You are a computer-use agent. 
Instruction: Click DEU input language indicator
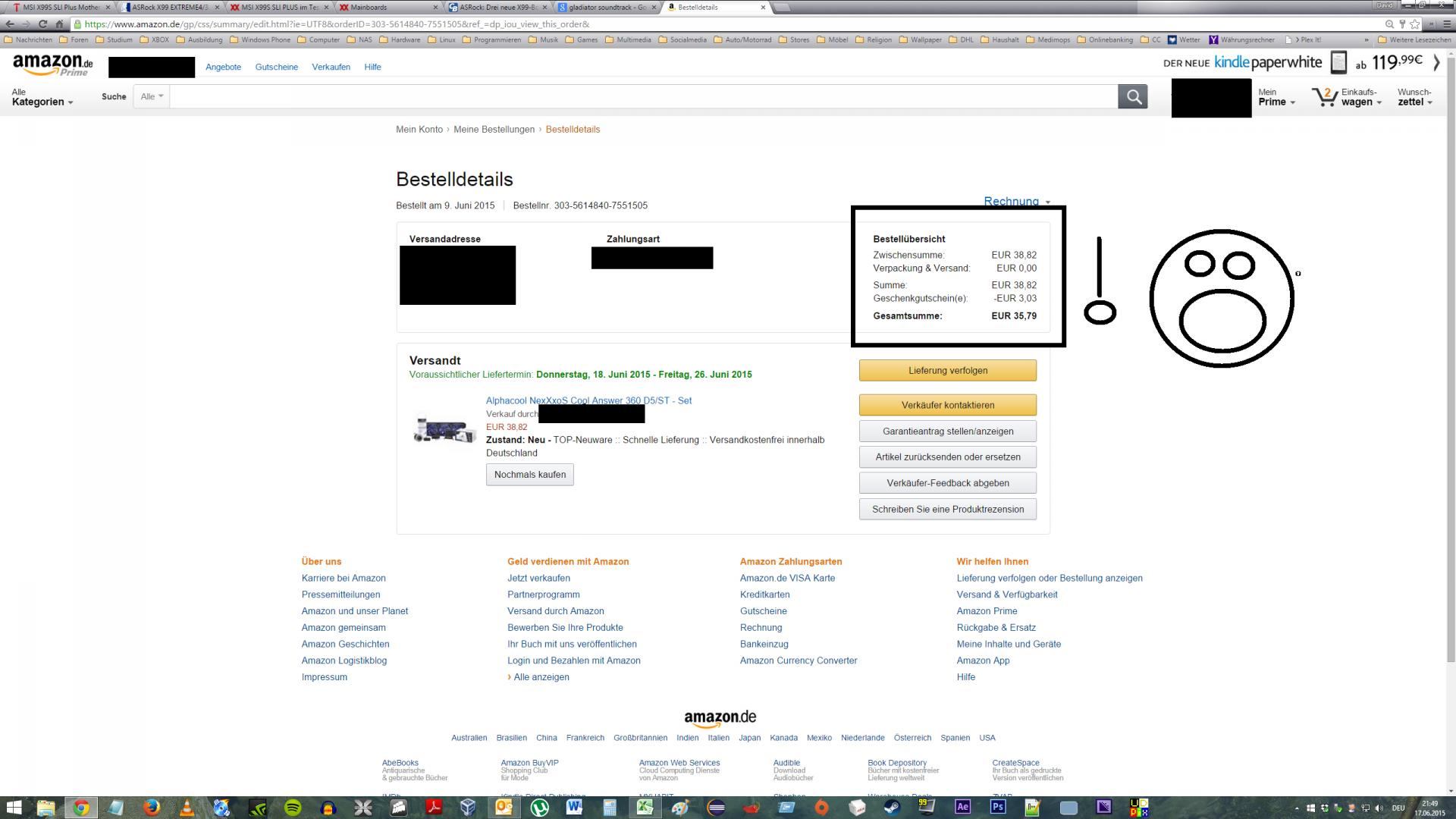tap(1398, 808)
